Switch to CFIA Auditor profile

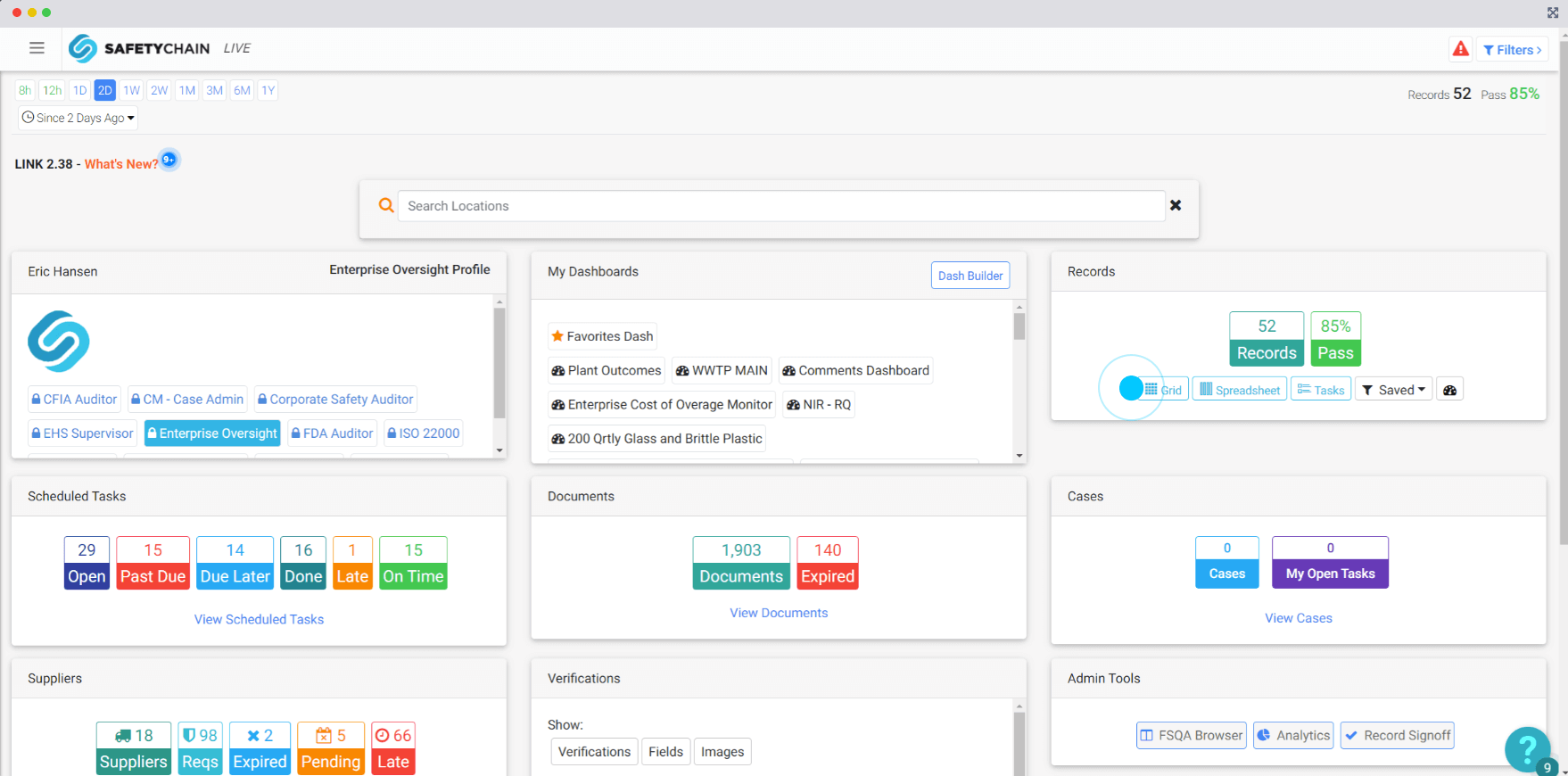(74, 400)
